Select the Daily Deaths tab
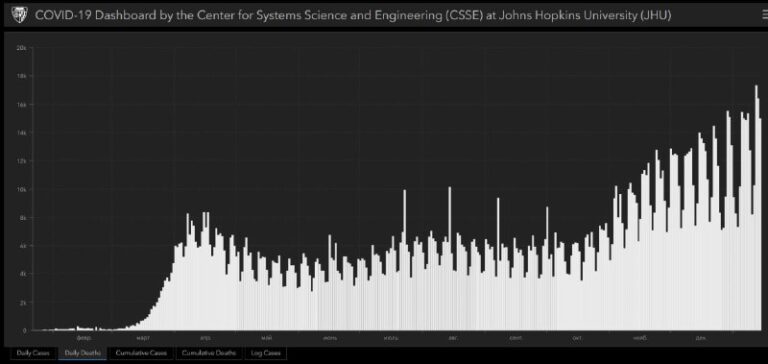 83,353
